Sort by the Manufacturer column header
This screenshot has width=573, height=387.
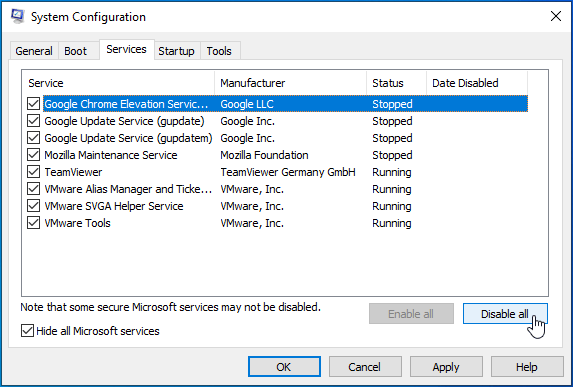291,83
